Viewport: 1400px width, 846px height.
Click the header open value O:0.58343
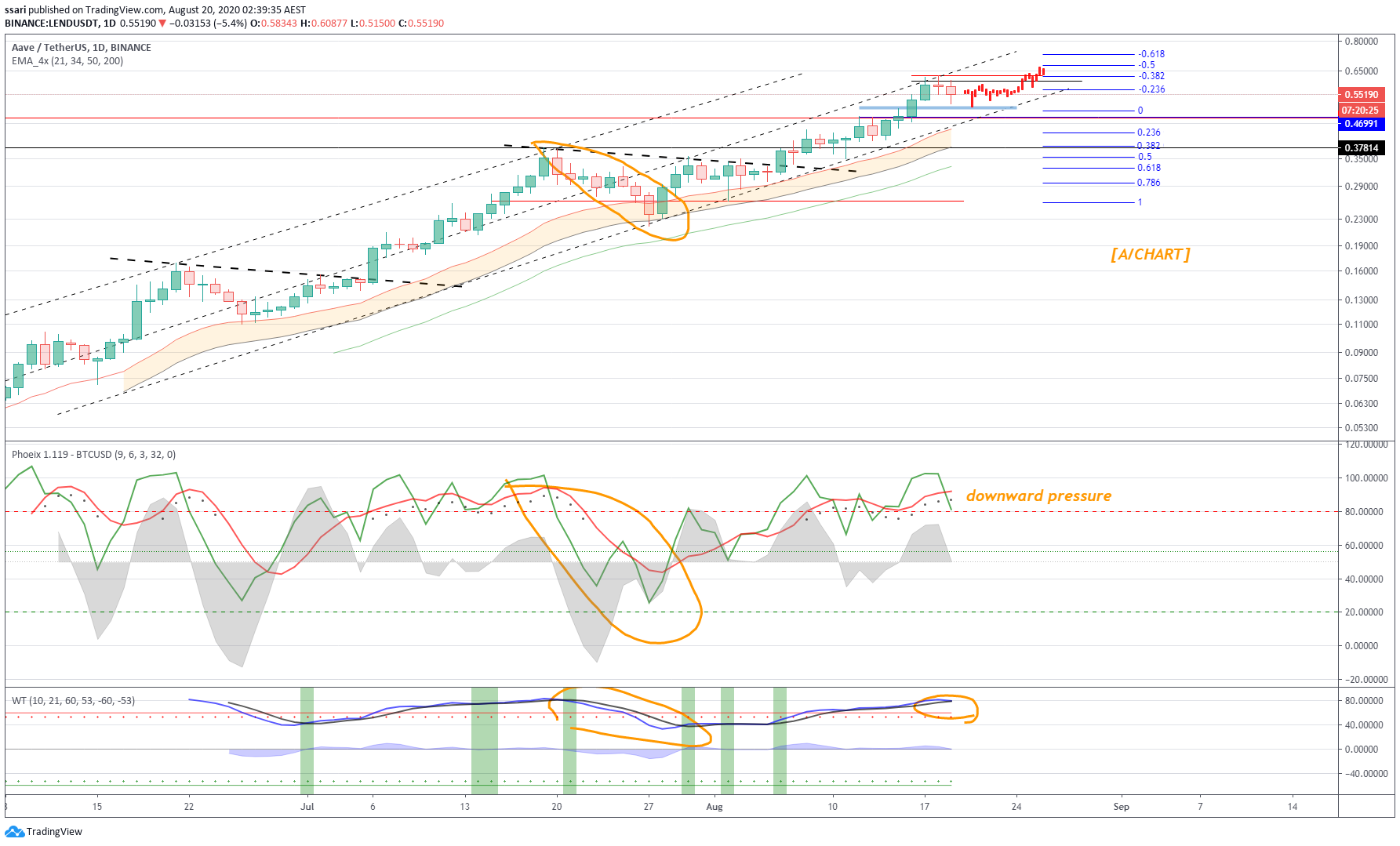click(x=274, y=24)
